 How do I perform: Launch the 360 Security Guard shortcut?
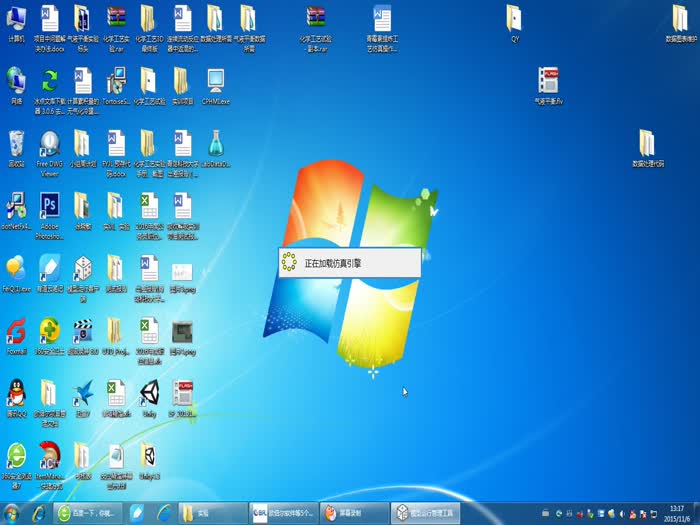49,330
